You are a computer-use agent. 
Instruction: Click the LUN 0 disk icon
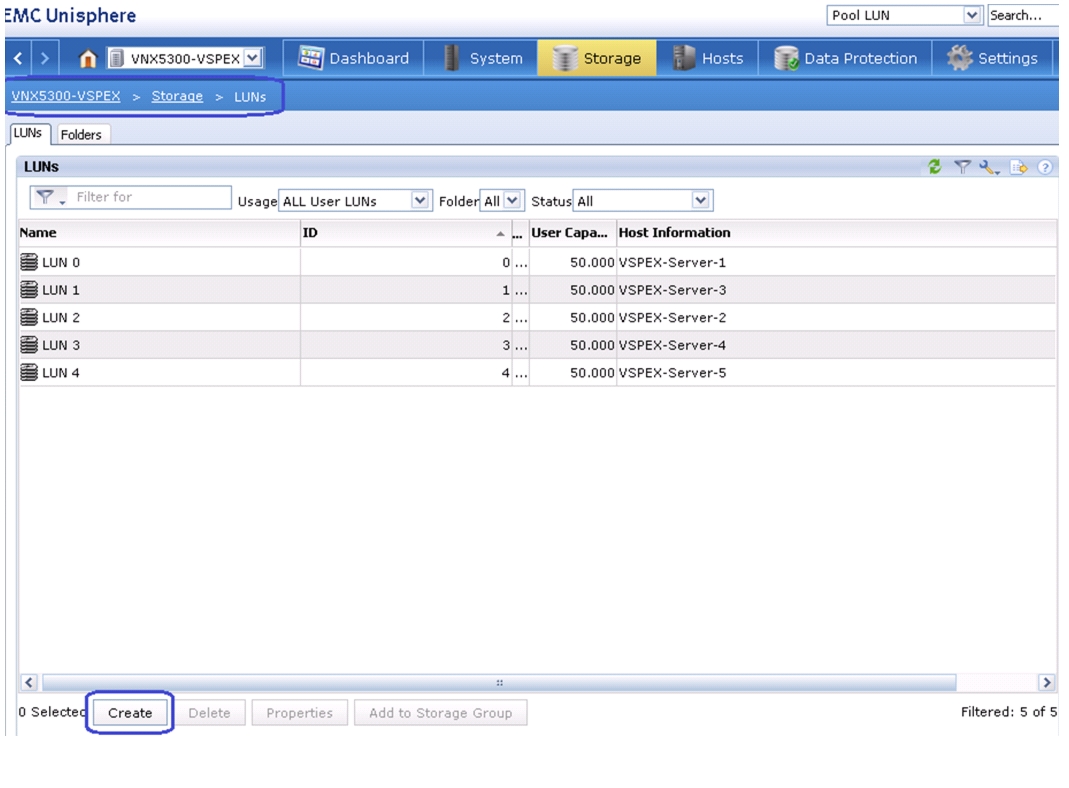(x=29, y=262)
